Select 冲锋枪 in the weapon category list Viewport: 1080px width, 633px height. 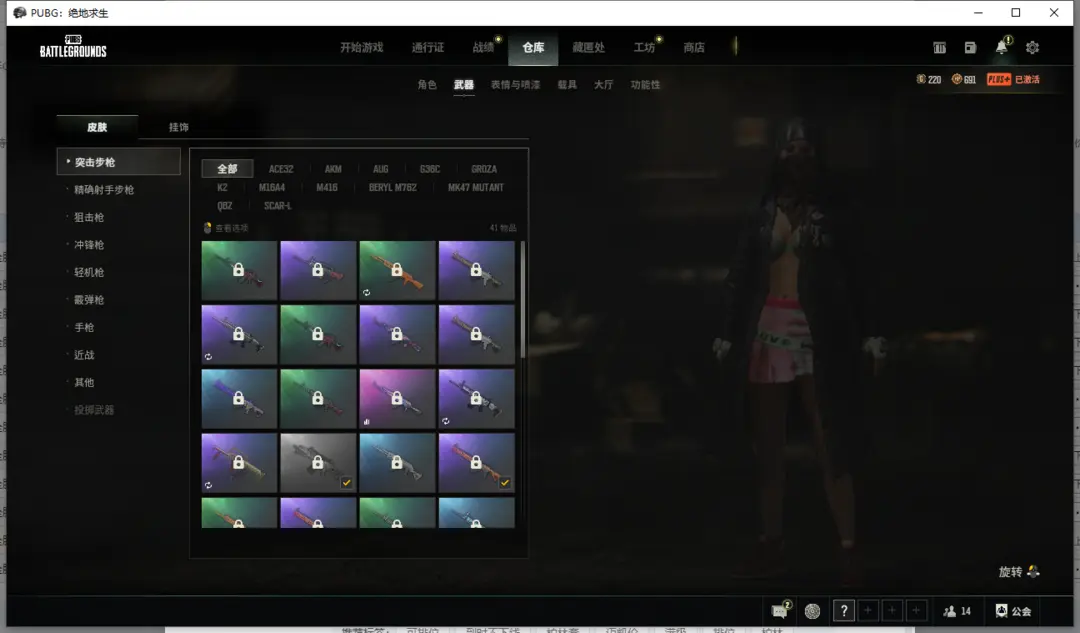click(x=89, y=245)
